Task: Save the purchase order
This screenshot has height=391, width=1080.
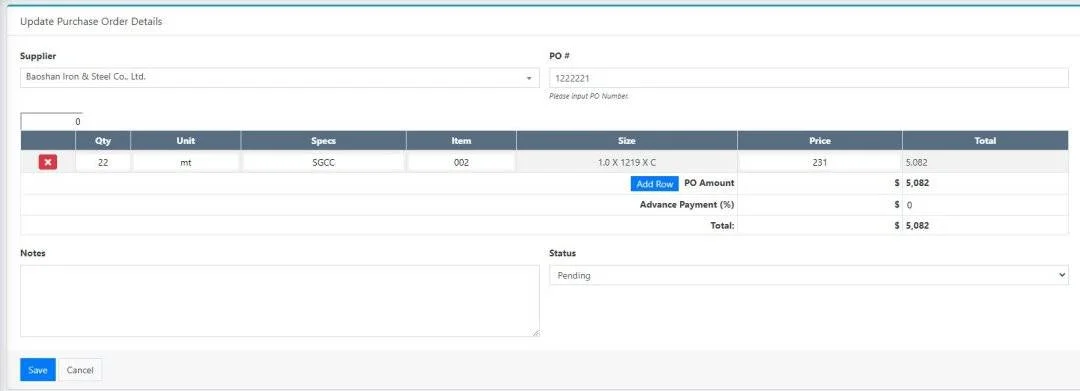Action: (x=38, y=370)
